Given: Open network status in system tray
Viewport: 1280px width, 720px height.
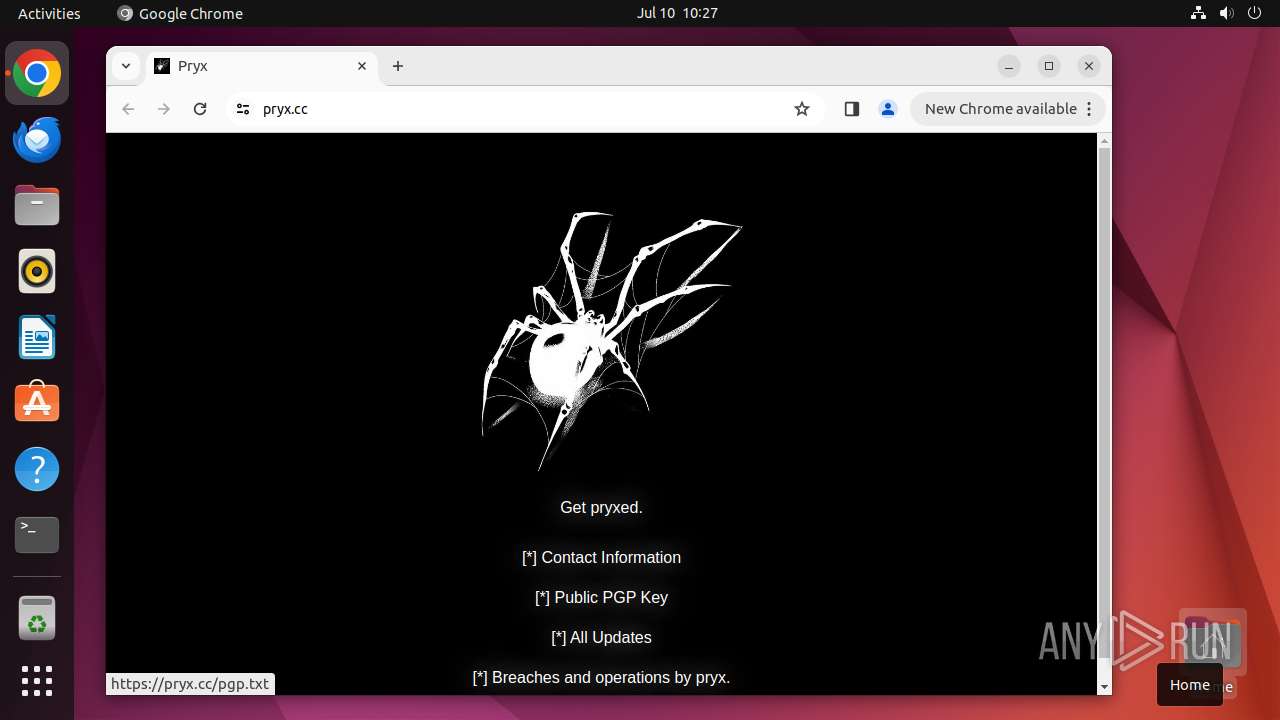Looking at the screenshot, I should (1199, 13).
